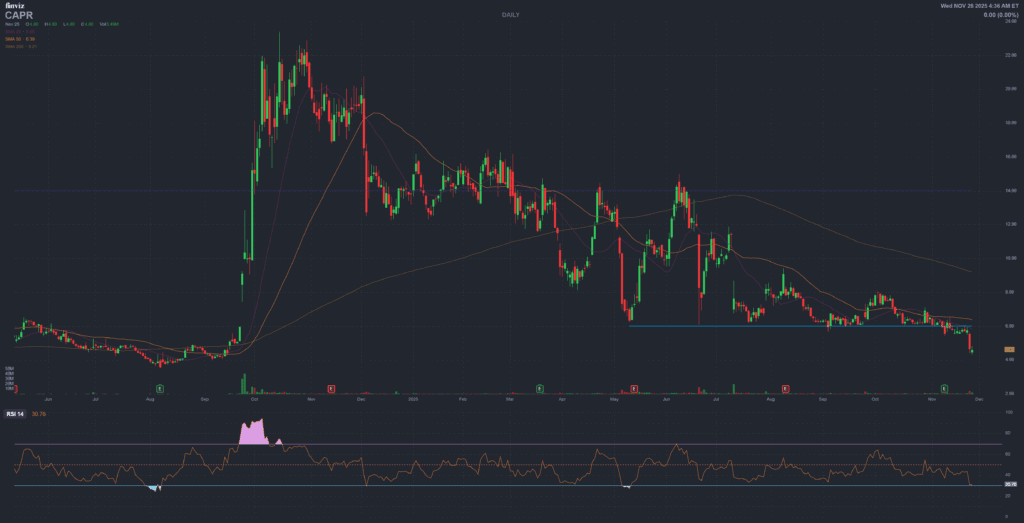Click the red earnings marker near August 2025
Image resolution: width=1024 pixels, height=523 pixels.
point(785,386)
